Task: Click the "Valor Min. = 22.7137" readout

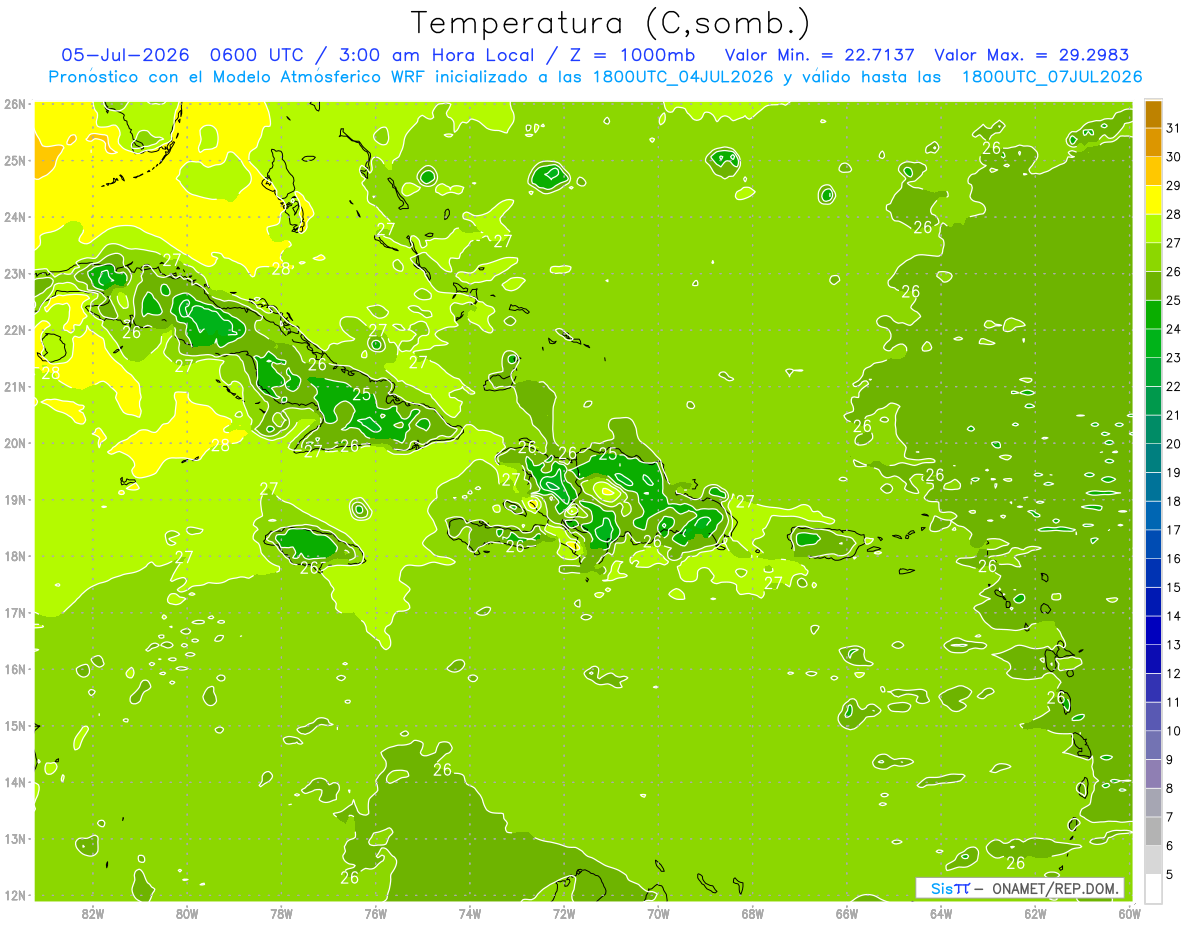Action: (819, 55)
